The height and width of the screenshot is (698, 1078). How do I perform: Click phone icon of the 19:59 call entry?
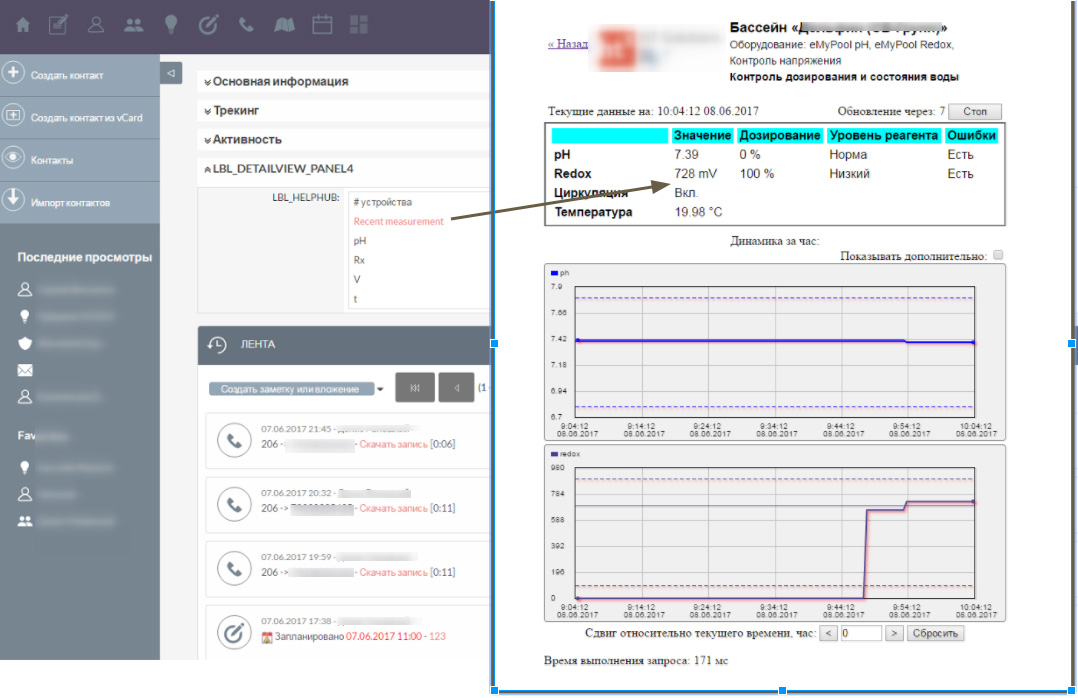(234, 569)
